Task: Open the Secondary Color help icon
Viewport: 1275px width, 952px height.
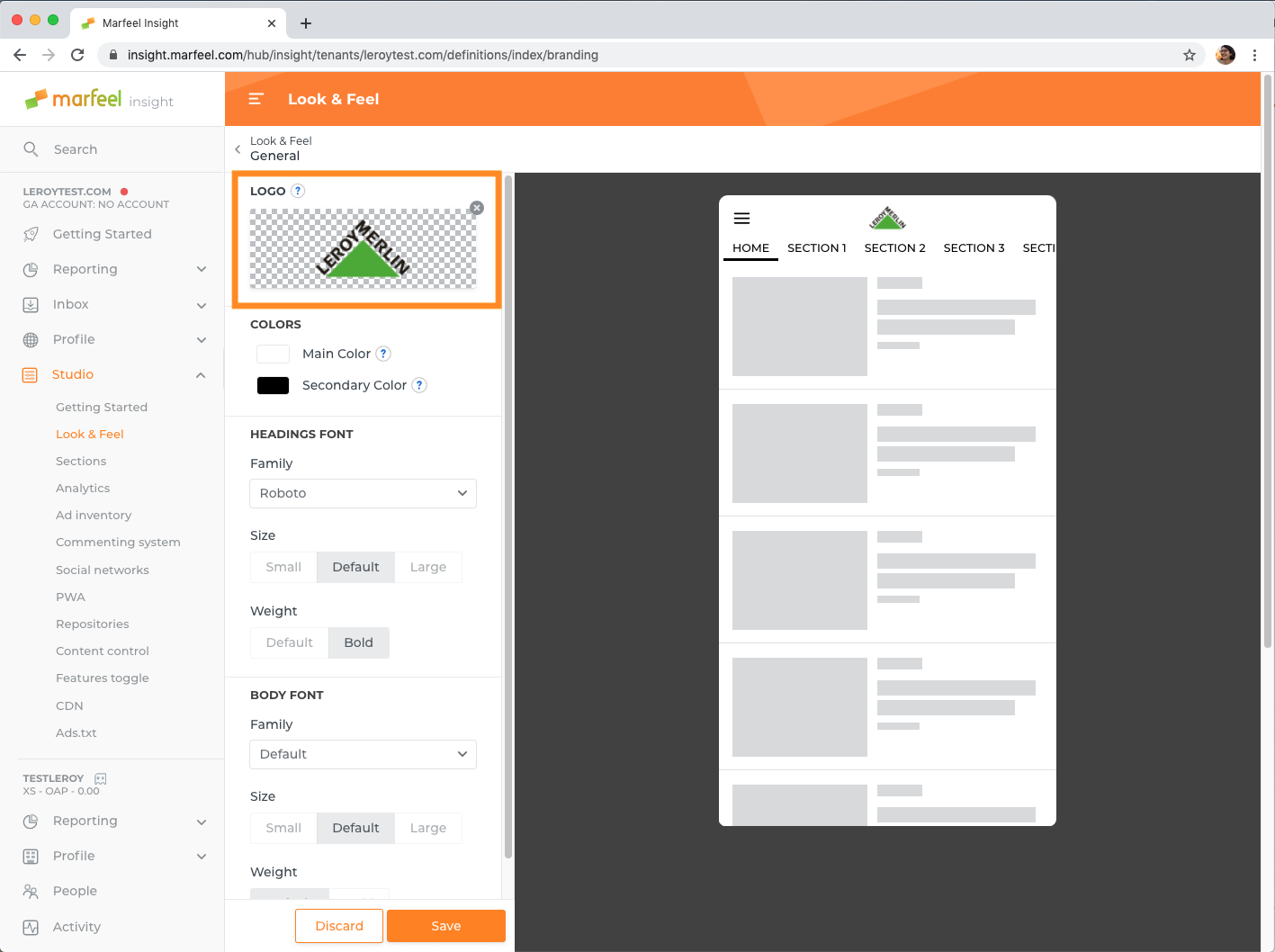Action: (419, 385)
